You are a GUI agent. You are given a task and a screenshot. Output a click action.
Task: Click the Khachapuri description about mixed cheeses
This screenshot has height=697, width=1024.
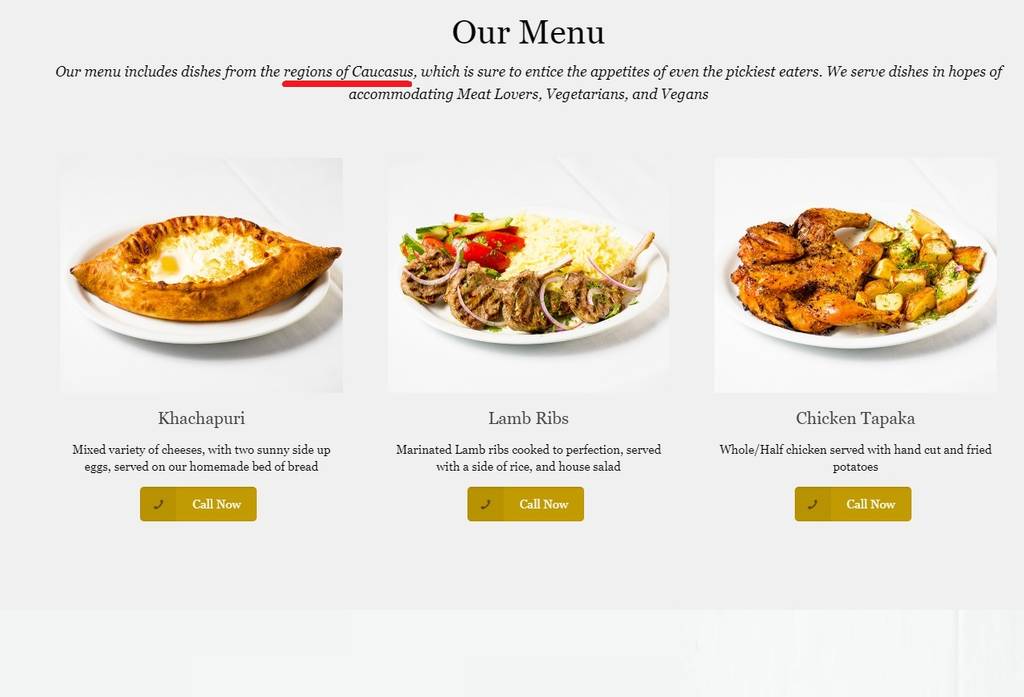coord(201,458)
